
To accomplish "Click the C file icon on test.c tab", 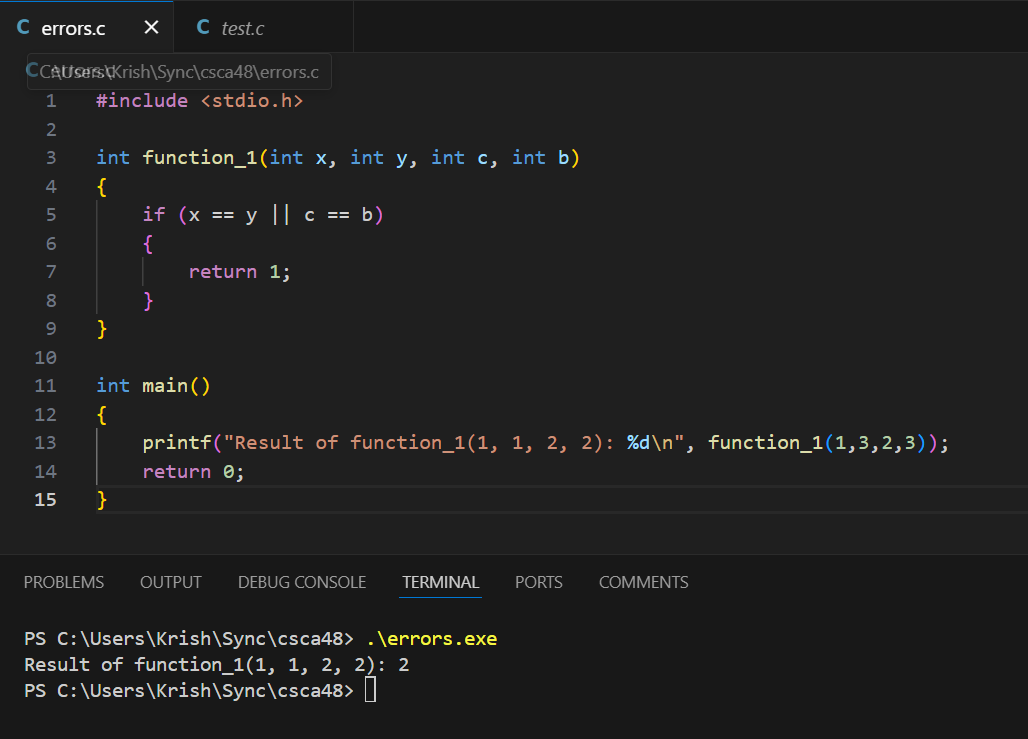I will click(x=203, y=28).
